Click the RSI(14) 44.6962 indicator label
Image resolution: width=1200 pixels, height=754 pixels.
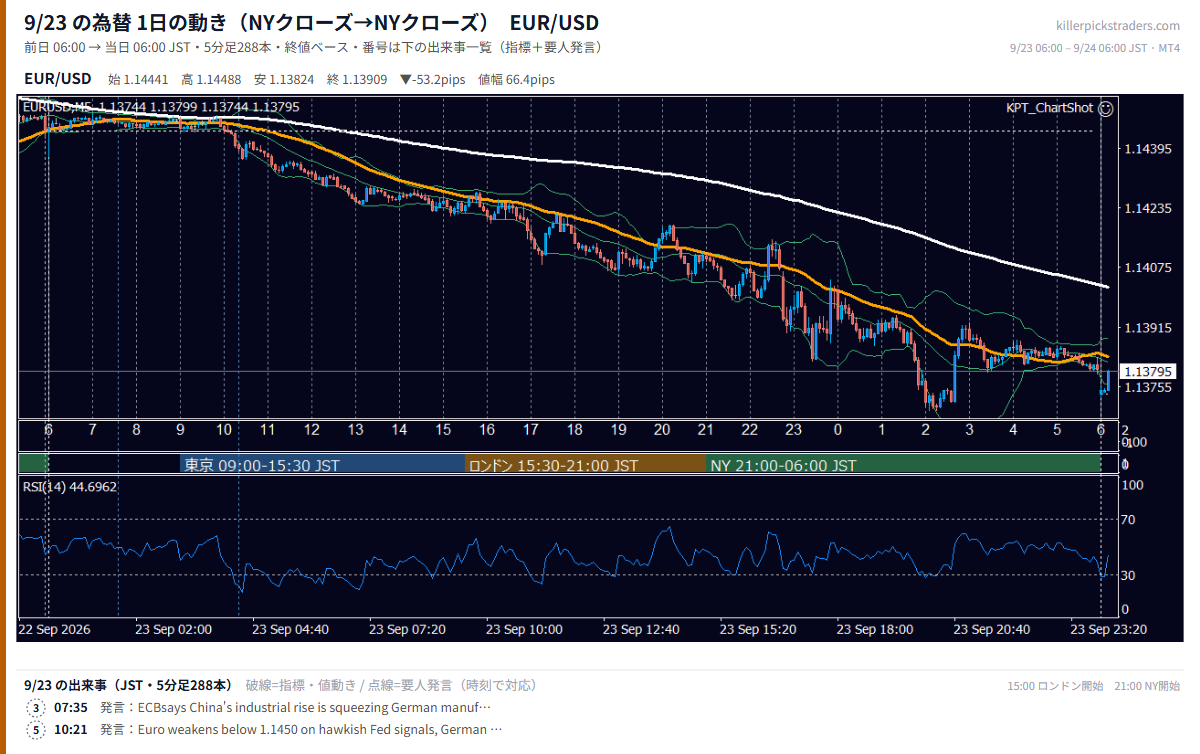[70, 487]
